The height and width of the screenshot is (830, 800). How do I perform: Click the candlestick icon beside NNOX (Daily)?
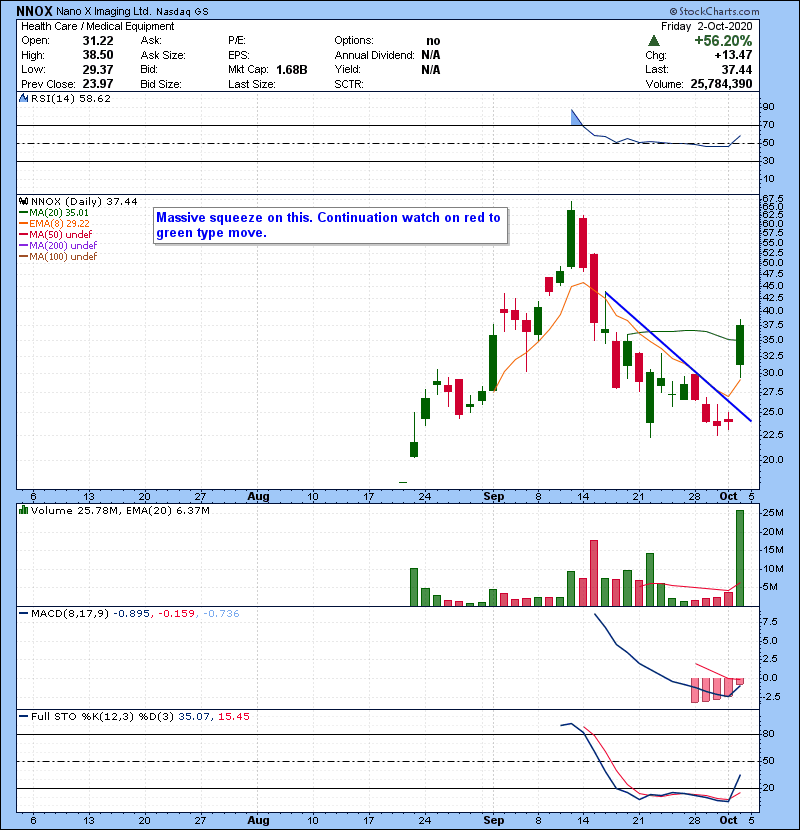(x=23, y=201)
